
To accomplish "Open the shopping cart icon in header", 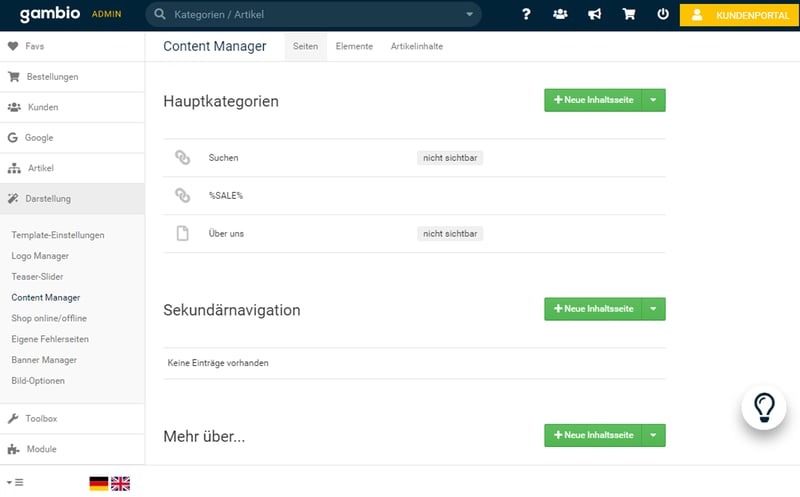I will [628, 15].
